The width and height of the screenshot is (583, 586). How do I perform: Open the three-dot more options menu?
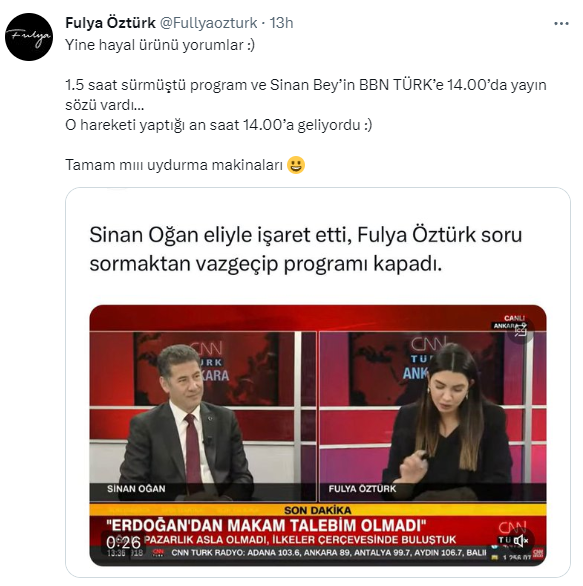point(561,24)
